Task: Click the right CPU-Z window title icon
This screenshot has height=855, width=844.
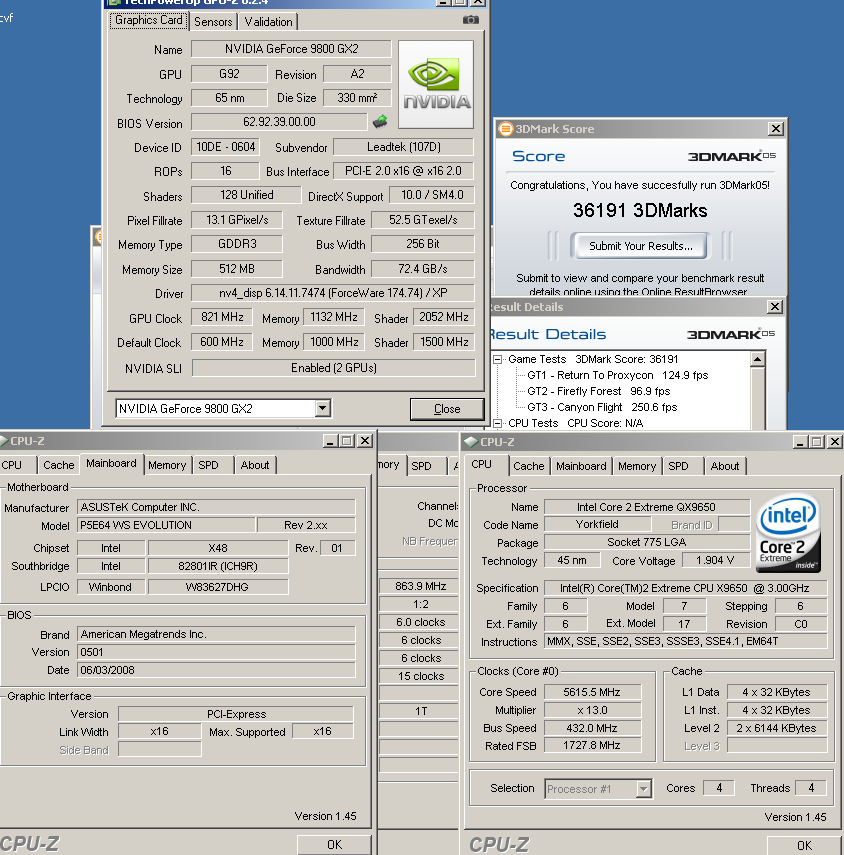Action: (471, 442)
